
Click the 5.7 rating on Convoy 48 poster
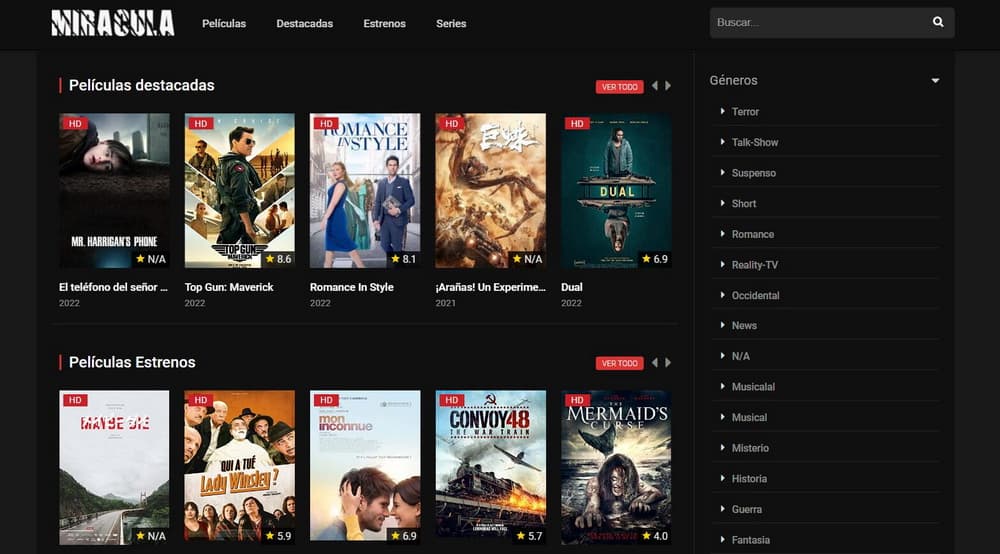point(529,536)
